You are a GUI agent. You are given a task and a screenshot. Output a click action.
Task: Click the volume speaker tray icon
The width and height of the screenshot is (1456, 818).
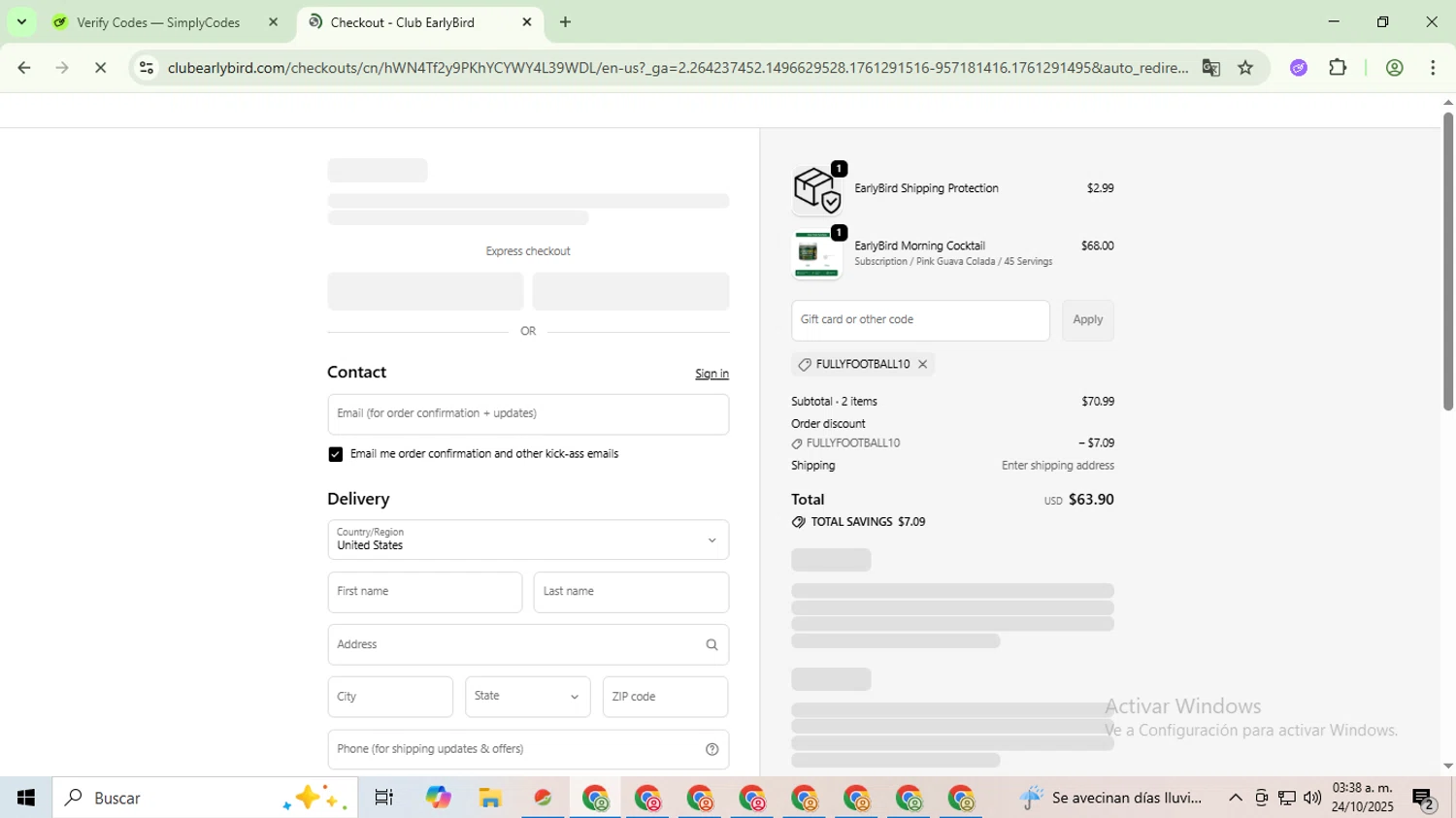[1312, 798]
